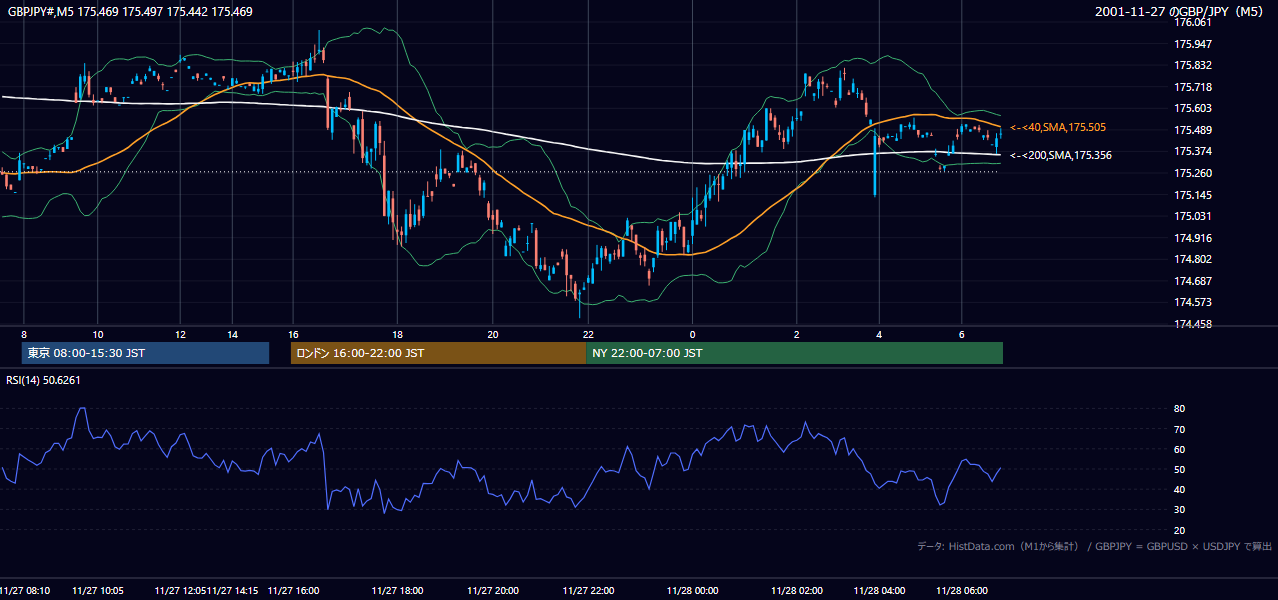
Task: Click the HistData.com data source note
Action: [x=1095, y=546]
